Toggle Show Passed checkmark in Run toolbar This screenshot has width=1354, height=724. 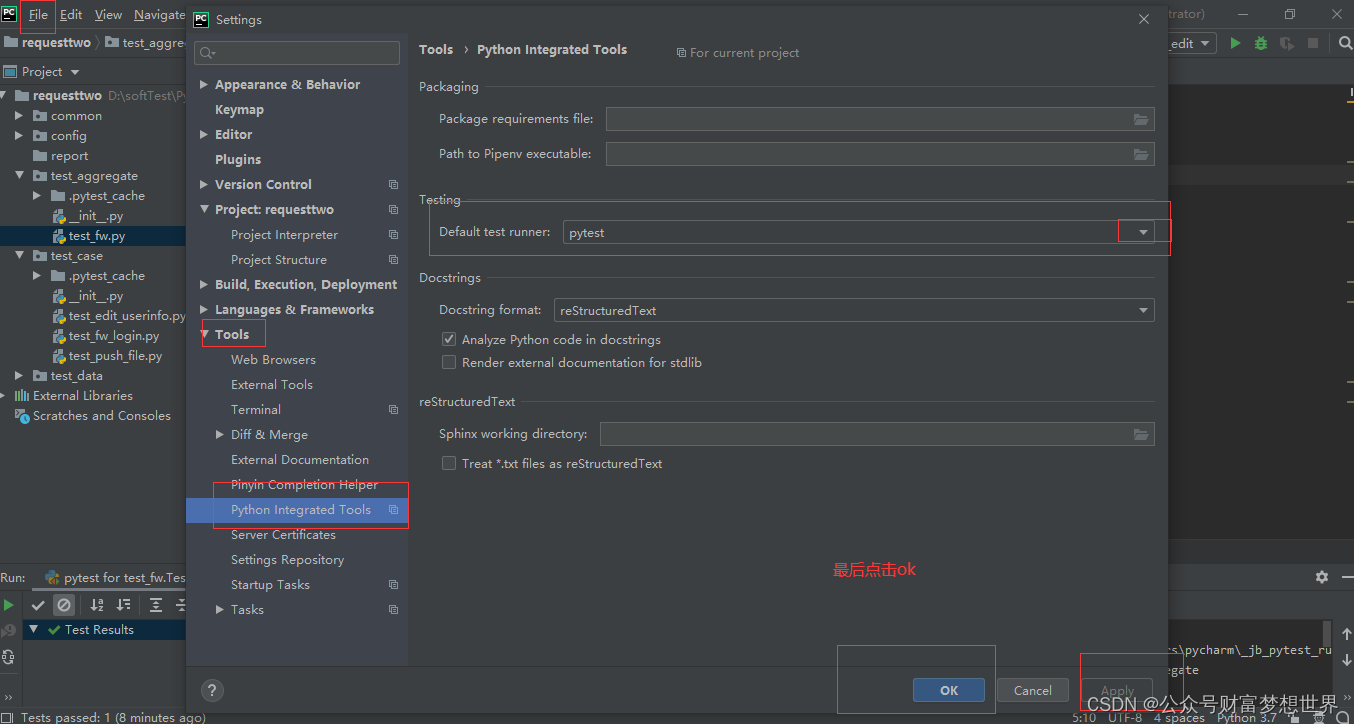38,605
